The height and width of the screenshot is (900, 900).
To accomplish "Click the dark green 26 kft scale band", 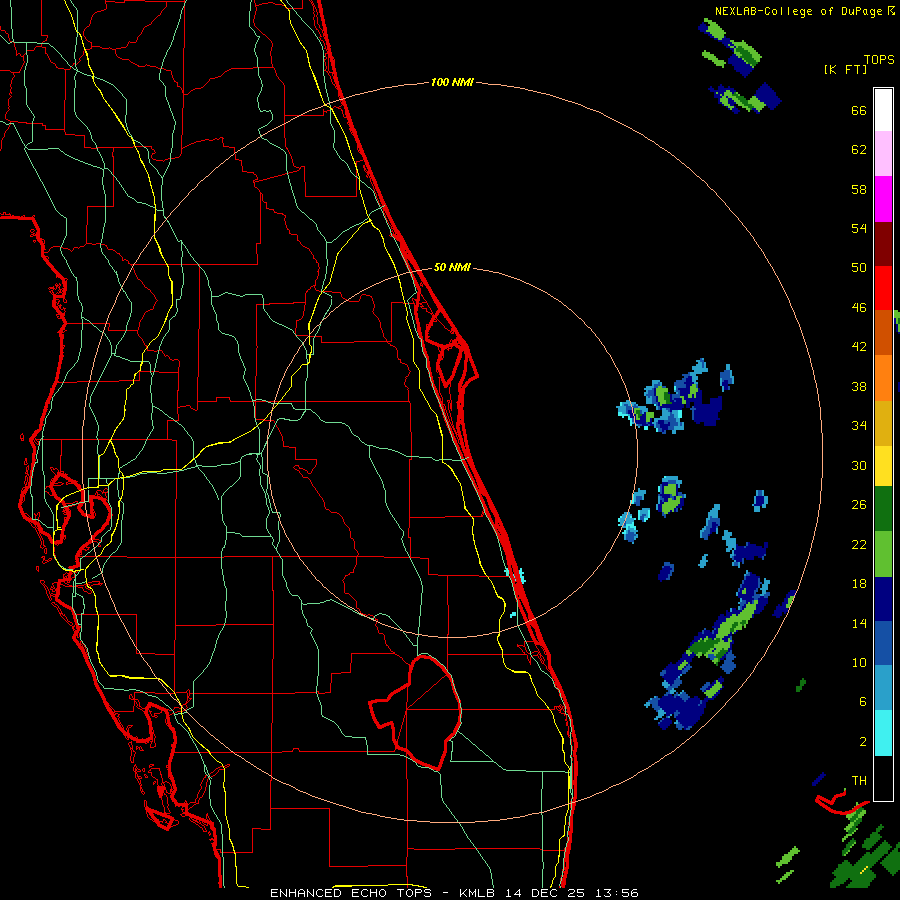I will [883, 509].
